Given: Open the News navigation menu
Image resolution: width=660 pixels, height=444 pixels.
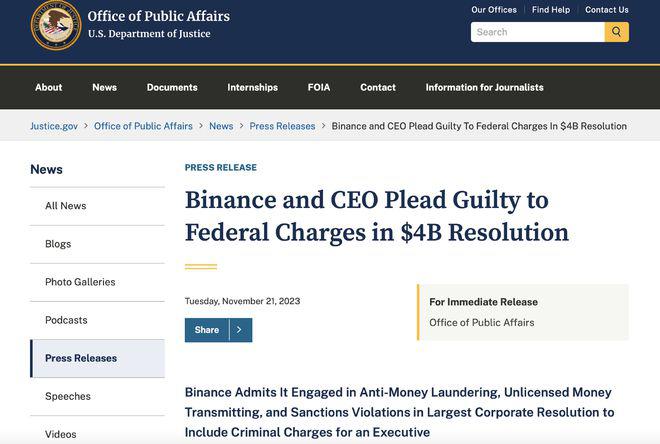Looking at the screenshot, I should click(x=105, y=87).
